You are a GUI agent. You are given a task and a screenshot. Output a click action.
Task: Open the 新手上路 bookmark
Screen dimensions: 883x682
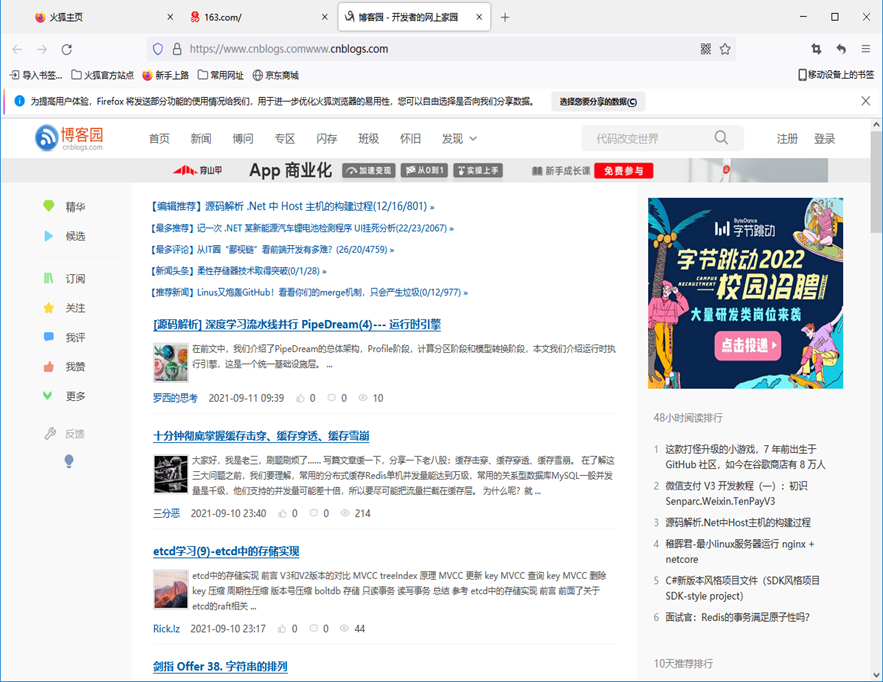click(x=166, y=75)
